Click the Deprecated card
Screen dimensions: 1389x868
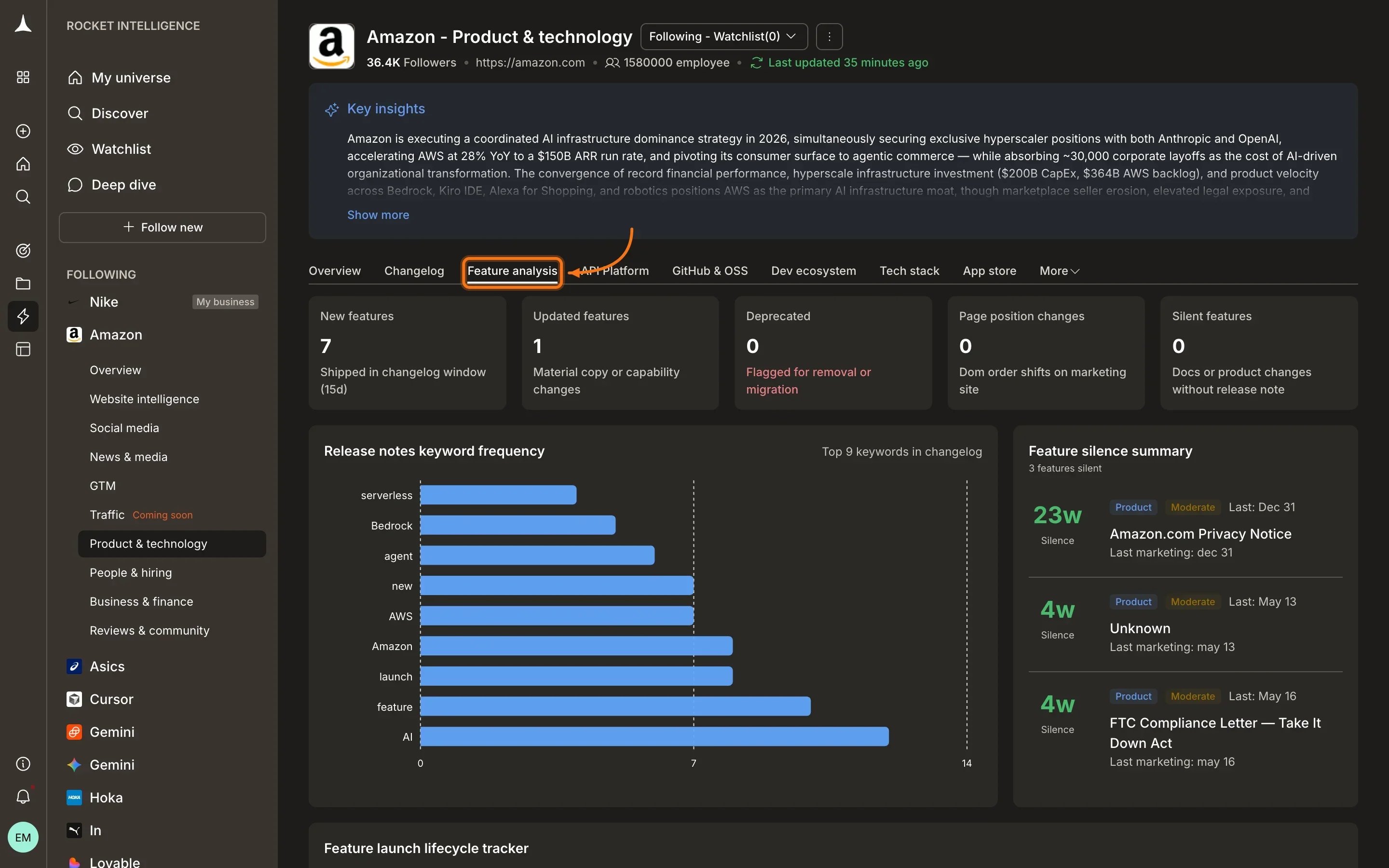click(x=833, y=353)
